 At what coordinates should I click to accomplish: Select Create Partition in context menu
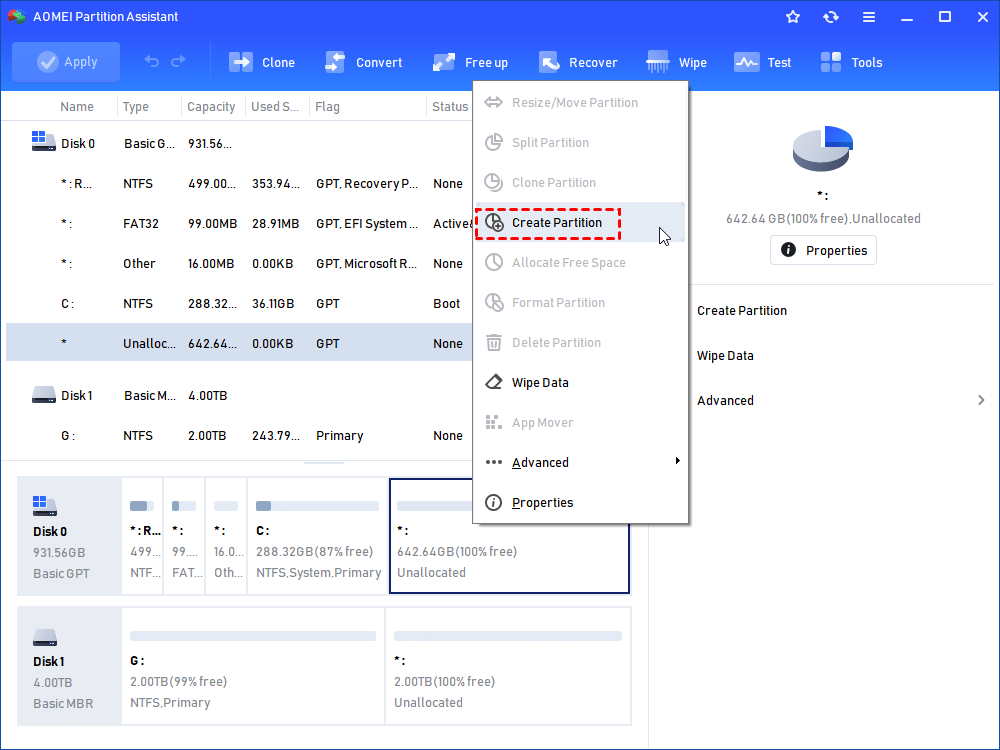(x=580, y=223)
